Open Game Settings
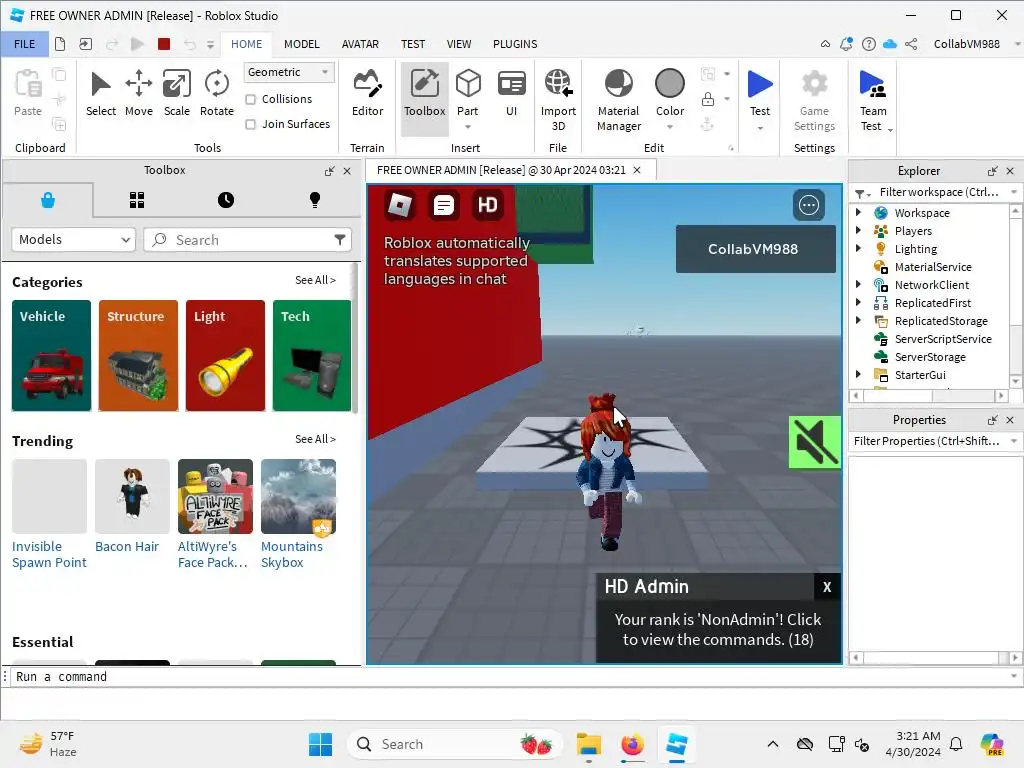This screenshot has height=768, width=1024. (x=814, y=100)
